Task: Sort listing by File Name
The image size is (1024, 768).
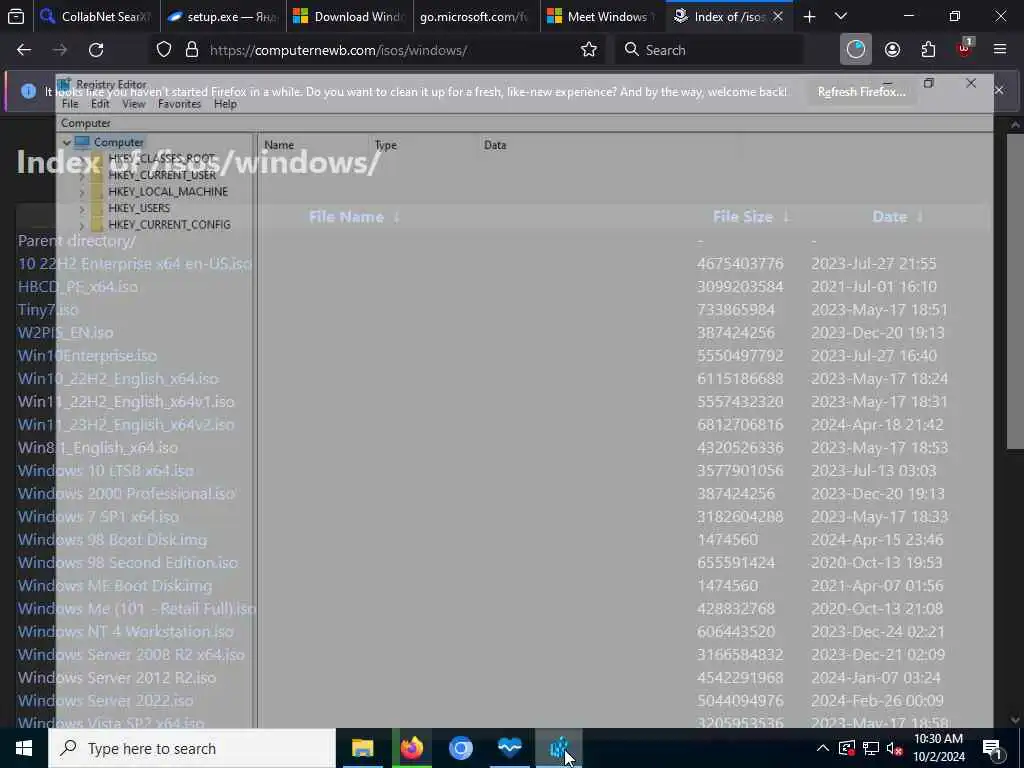Action: [x=346, y=217]
